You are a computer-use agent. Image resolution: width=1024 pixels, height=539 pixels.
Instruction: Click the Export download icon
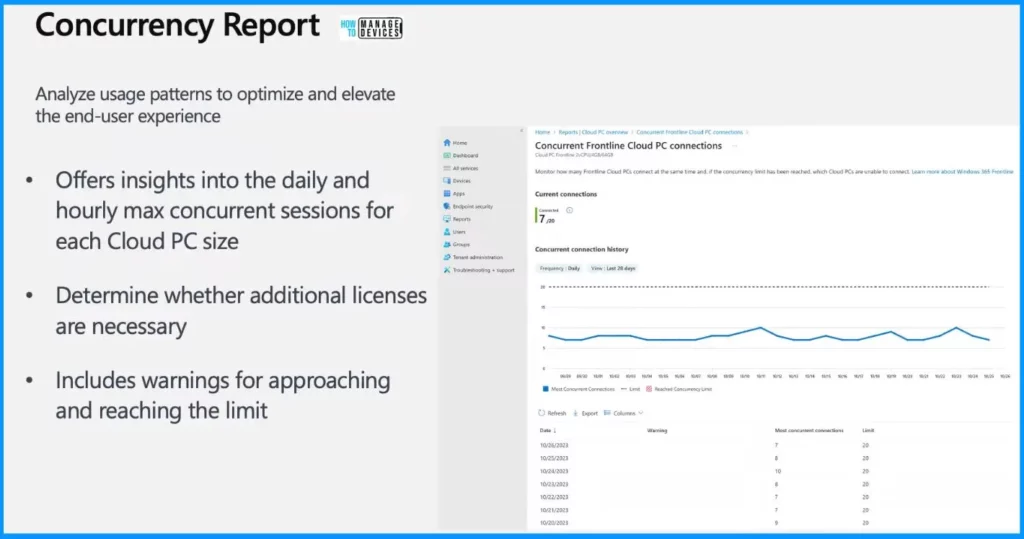pos(575,413)
